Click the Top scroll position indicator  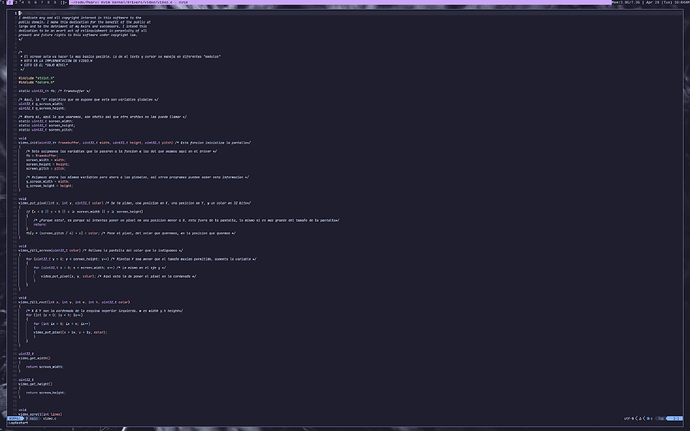coord(661,419)
